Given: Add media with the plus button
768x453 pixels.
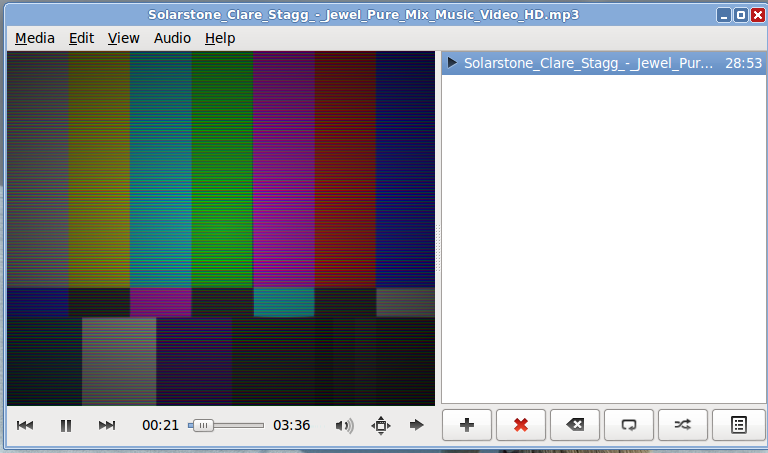Looking at the screenshot, I should coord(467,425).
